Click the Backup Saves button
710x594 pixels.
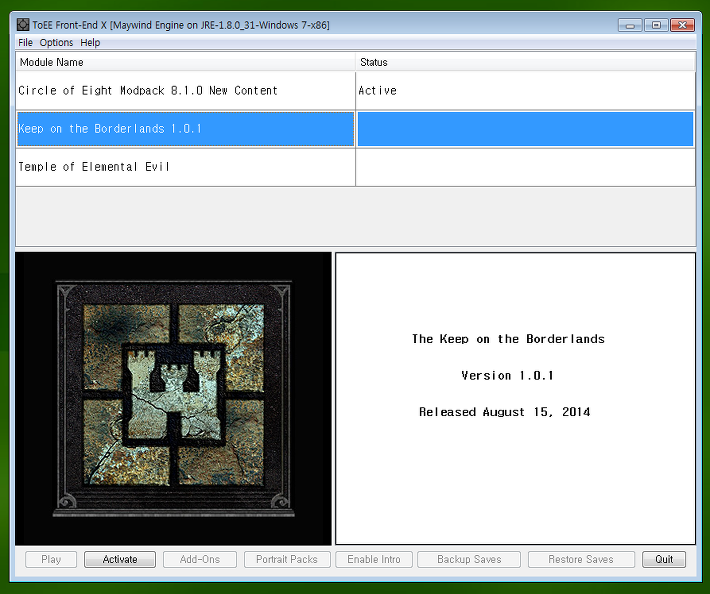pyautogui.click(x=469, y=560)
